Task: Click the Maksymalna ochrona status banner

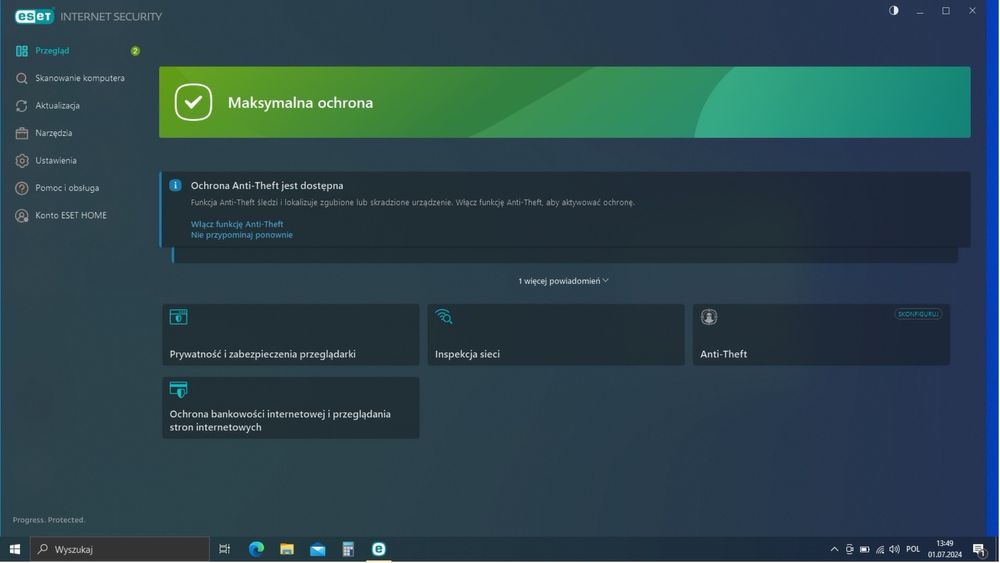Action: tap(564, 102)
